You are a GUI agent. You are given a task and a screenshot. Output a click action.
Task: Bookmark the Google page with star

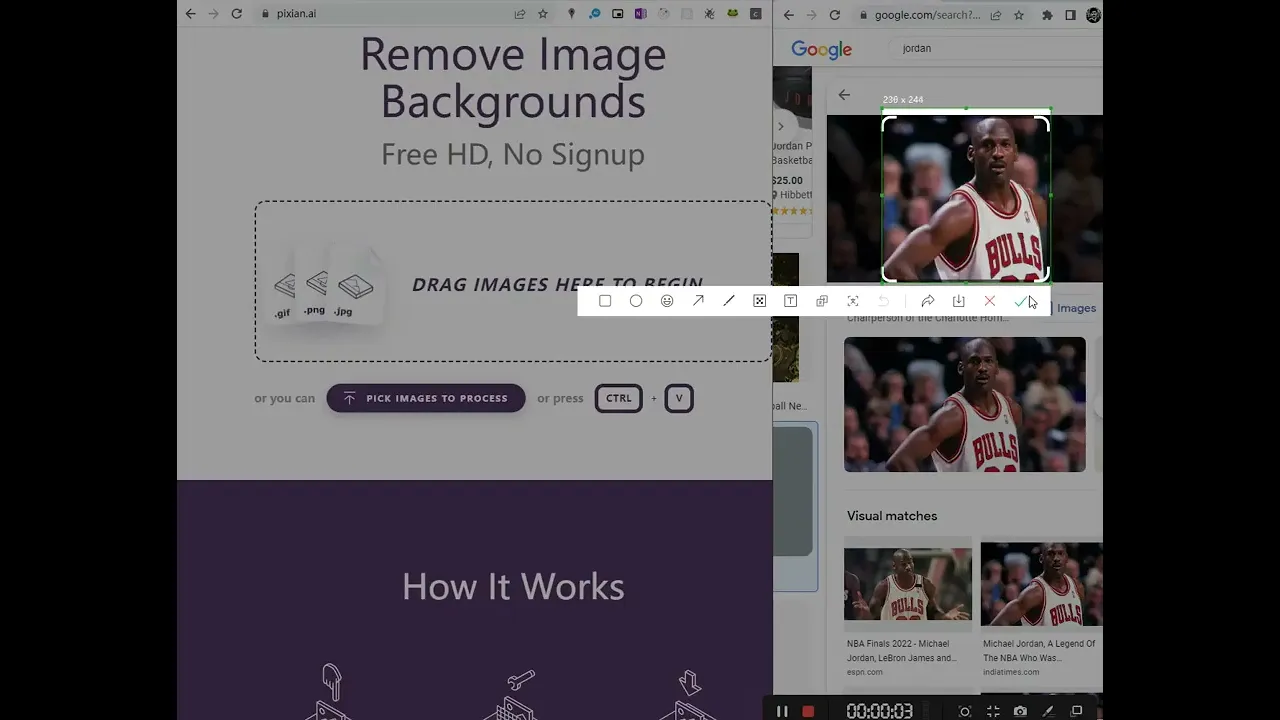pos(1019,15)
